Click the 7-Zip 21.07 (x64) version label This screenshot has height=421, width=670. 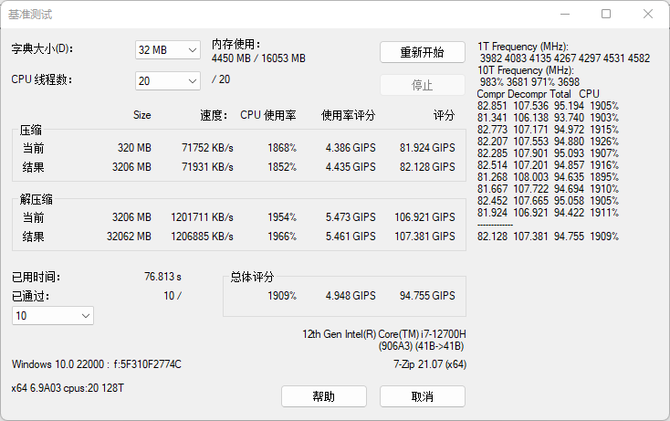(430, 364)
